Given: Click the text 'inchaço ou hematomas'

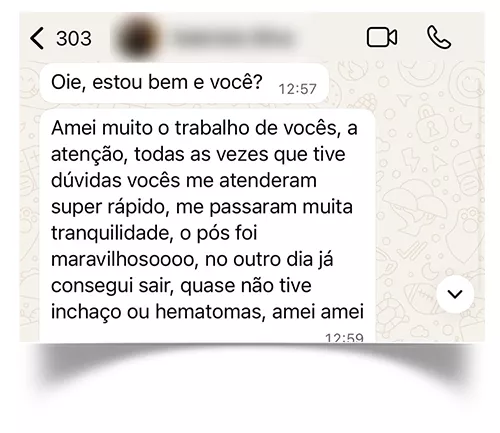Looking at the screenshot, I should coord(158,312).
